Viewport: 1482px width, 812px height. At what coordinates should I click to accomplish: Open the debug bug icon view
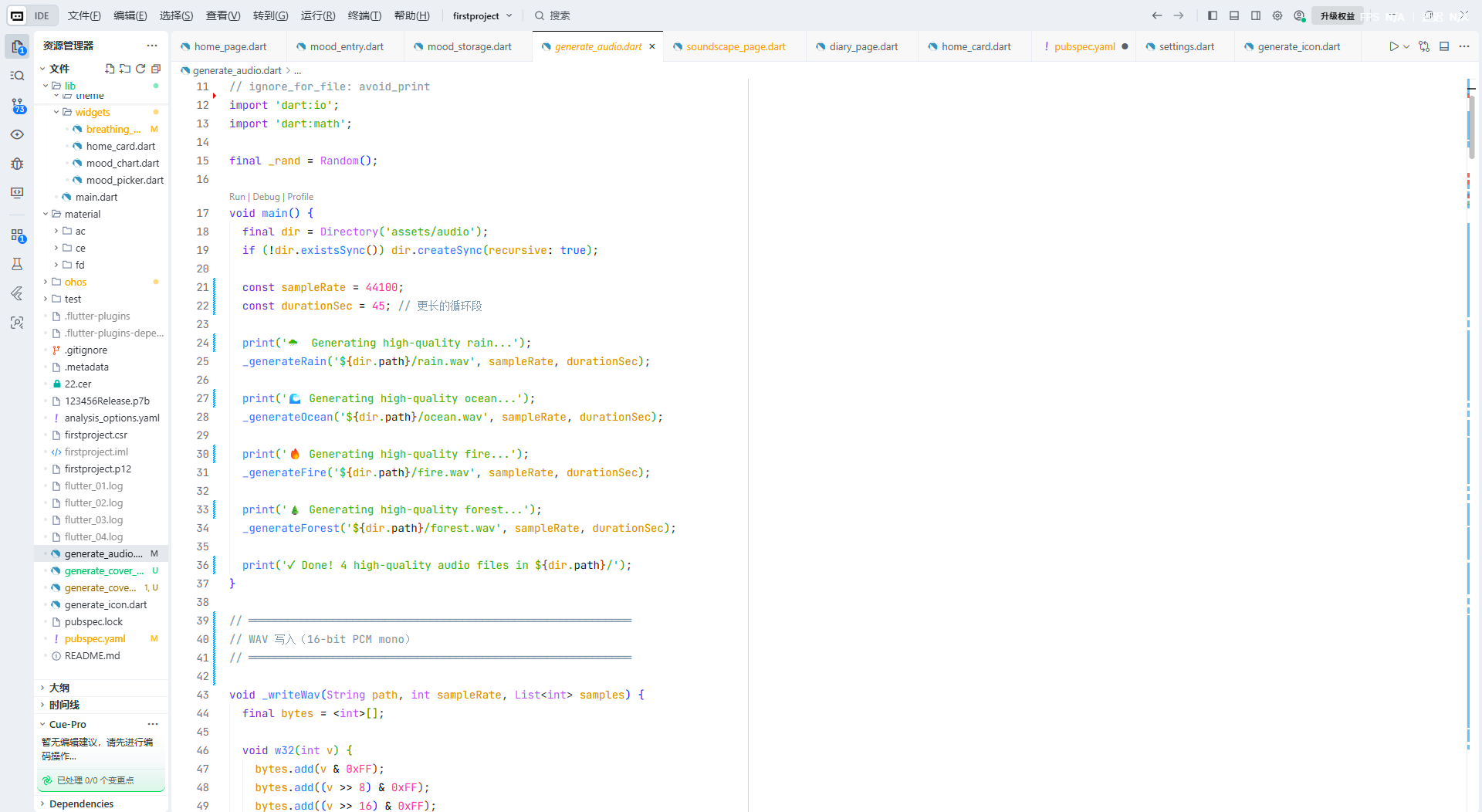17,164
